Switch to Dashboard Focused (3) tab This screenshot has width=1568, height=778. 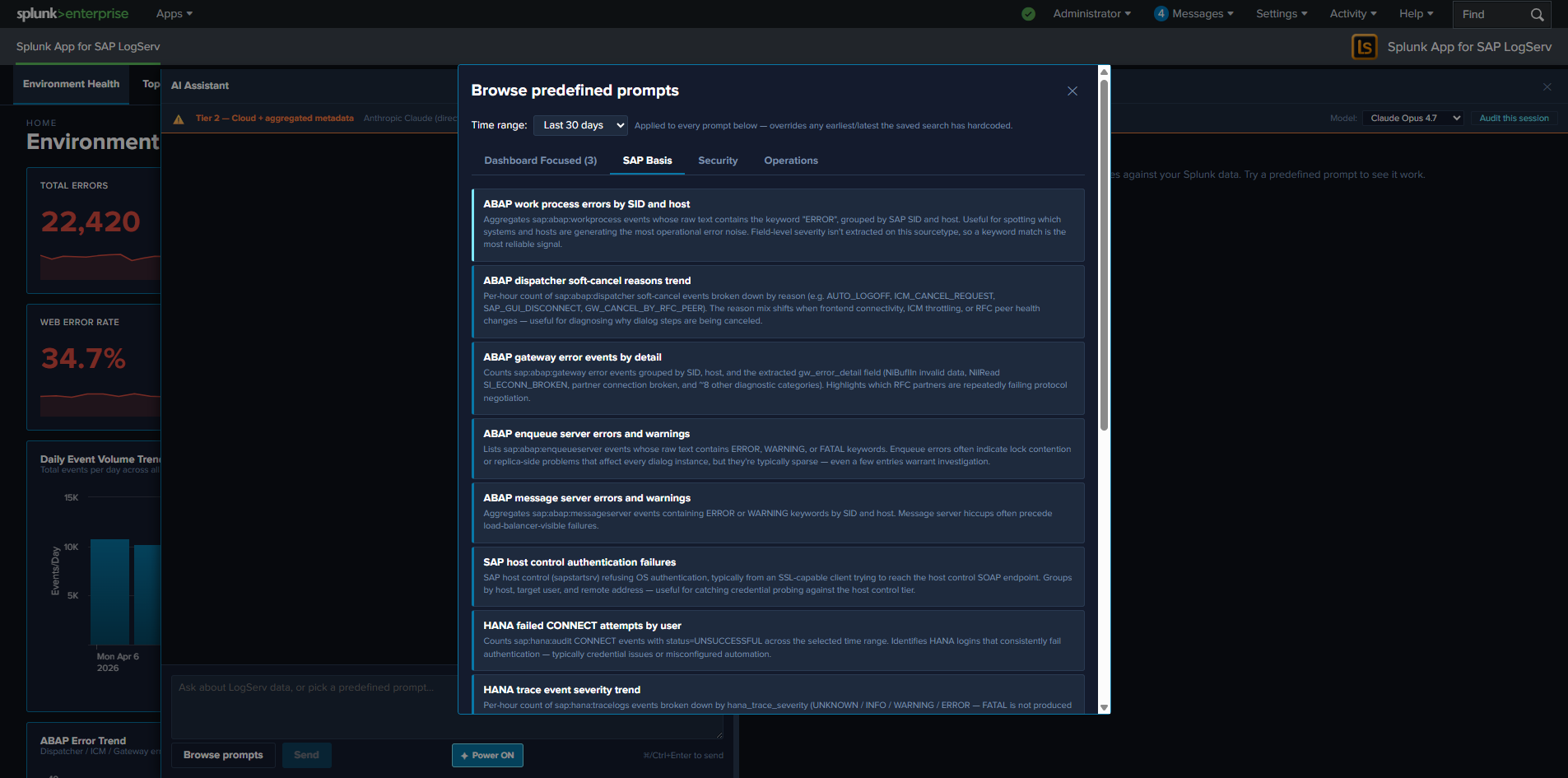(x=540, y=161)
